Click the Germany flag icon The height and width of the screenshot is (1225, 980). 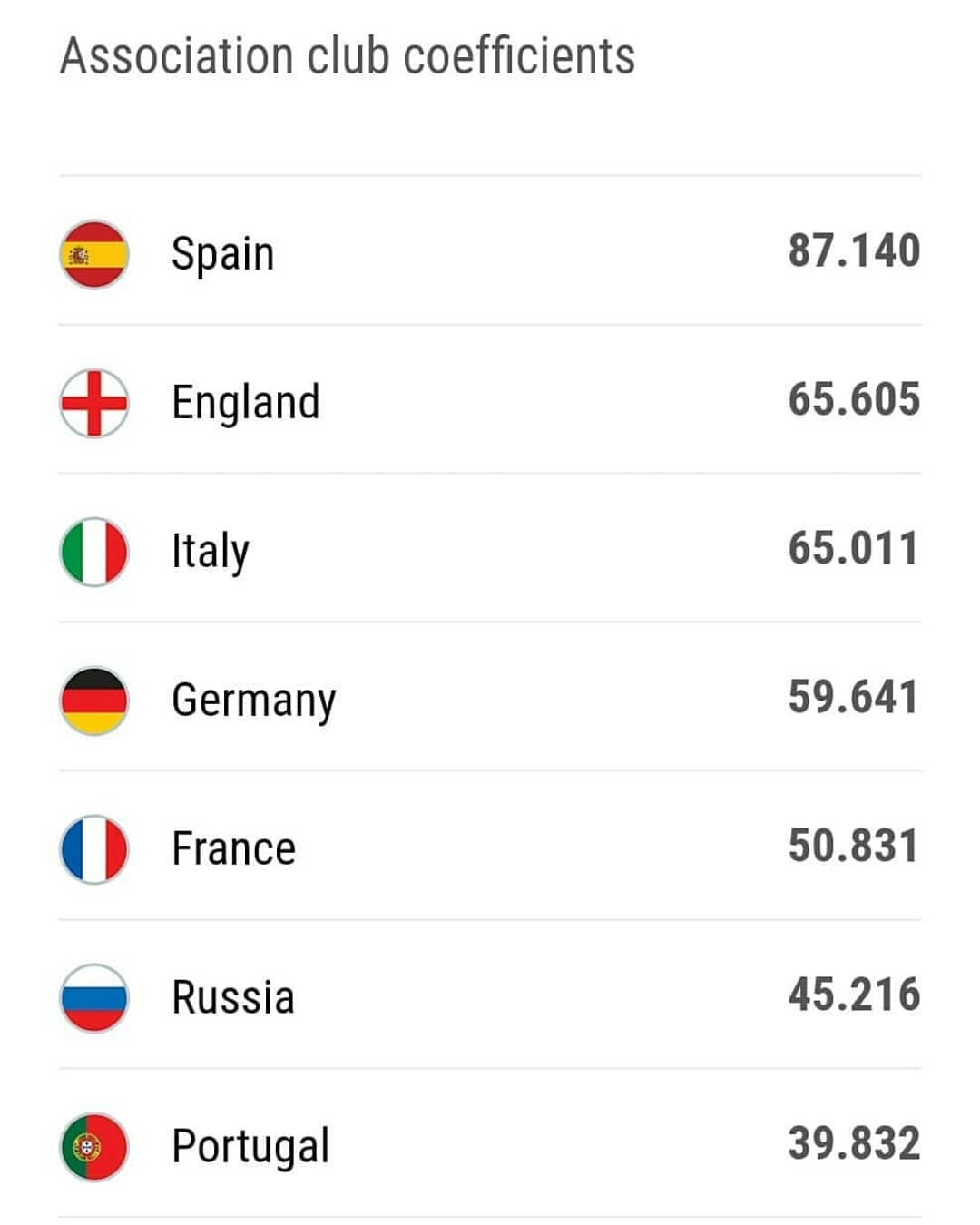(x=94, y=701)
